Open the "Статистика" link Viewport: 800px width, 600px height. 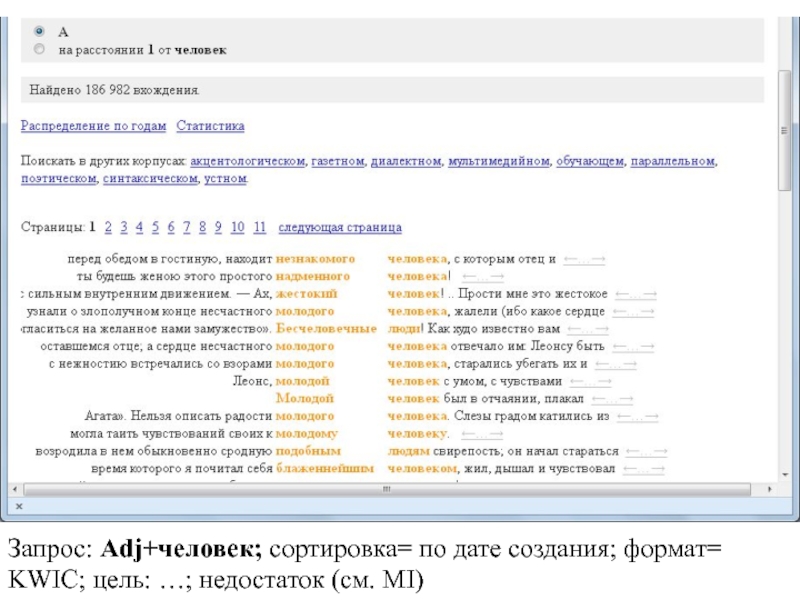[210, 126]
